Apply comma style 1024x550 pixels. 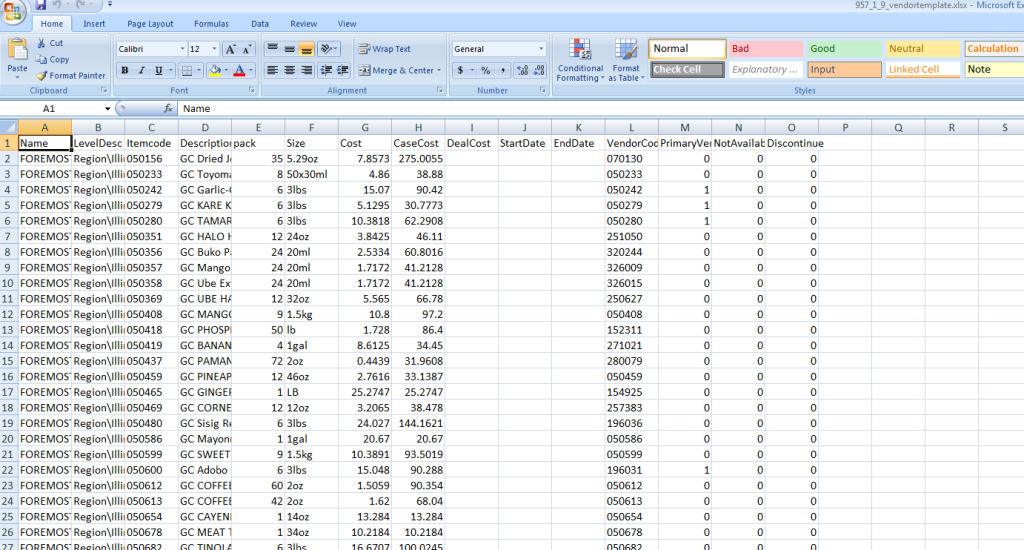(x=503, y=71)
